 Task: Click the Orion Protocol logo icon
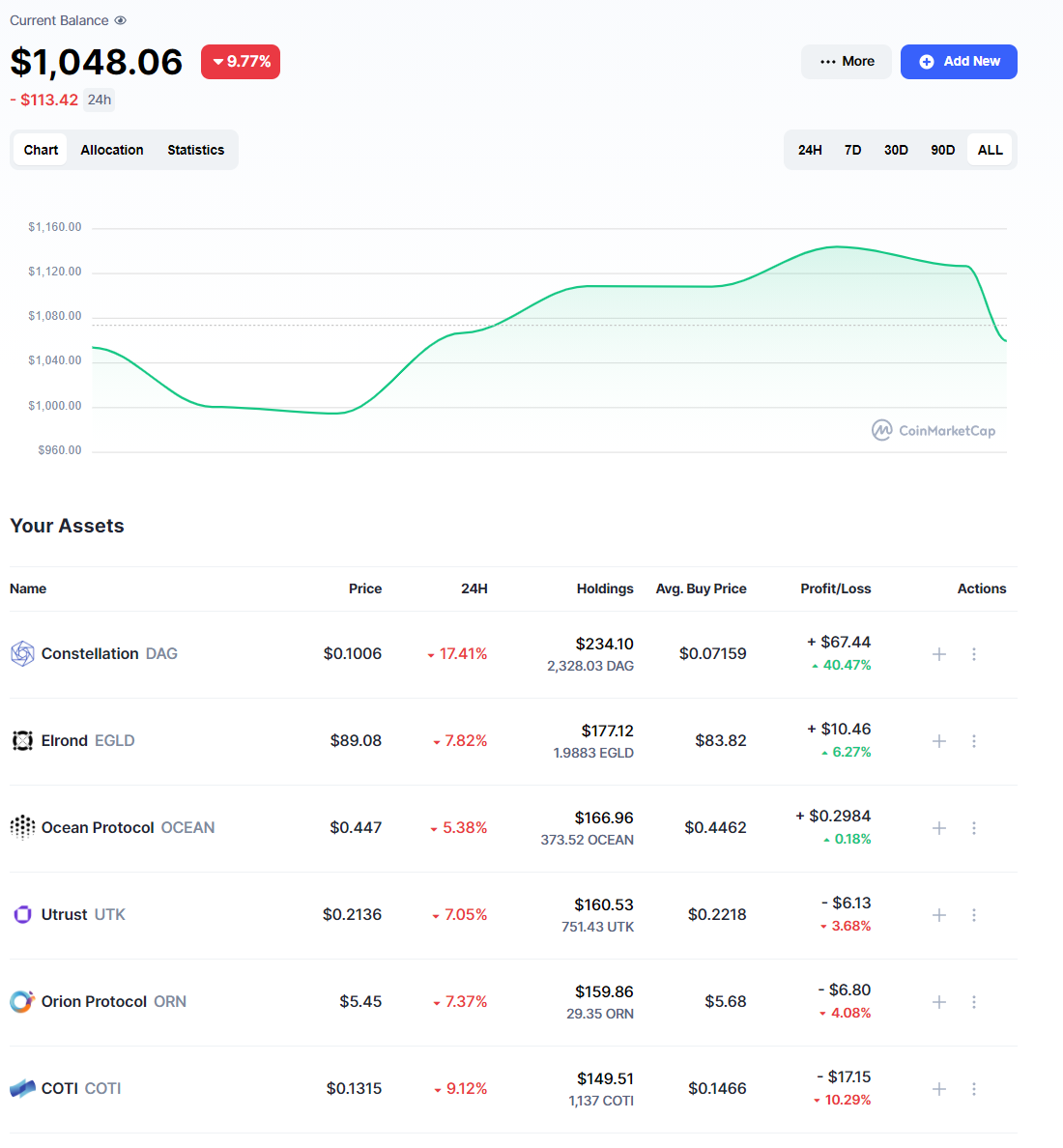tap(22, 1001)
